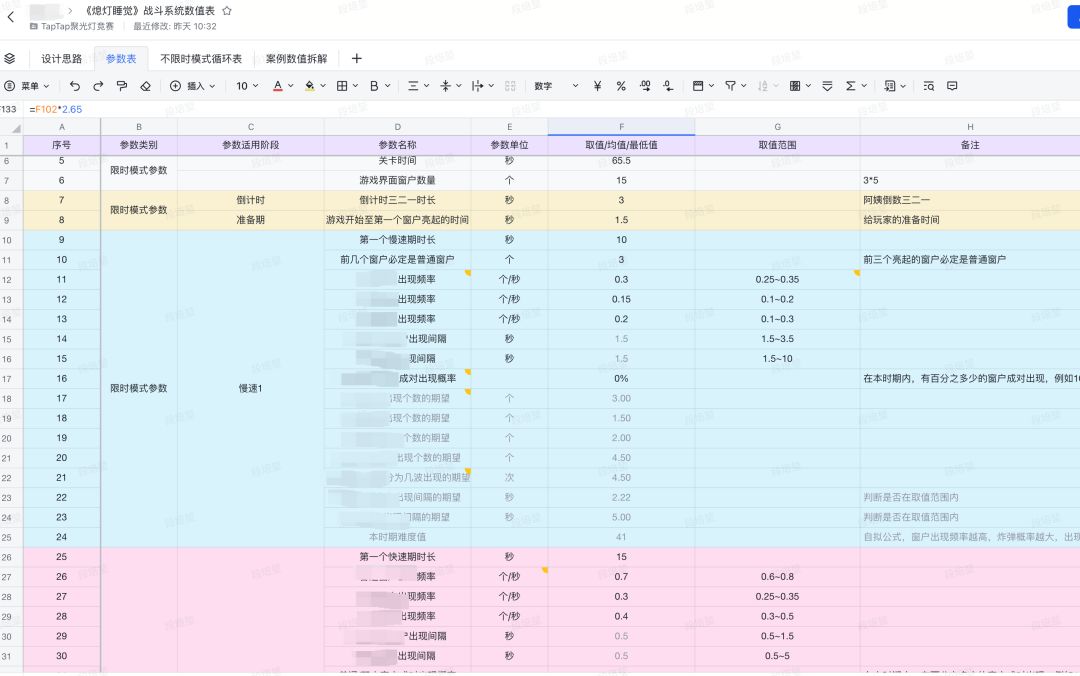Click horizontal alignment icon
The width and height of the screenshot is (1080, 676).
413,86
